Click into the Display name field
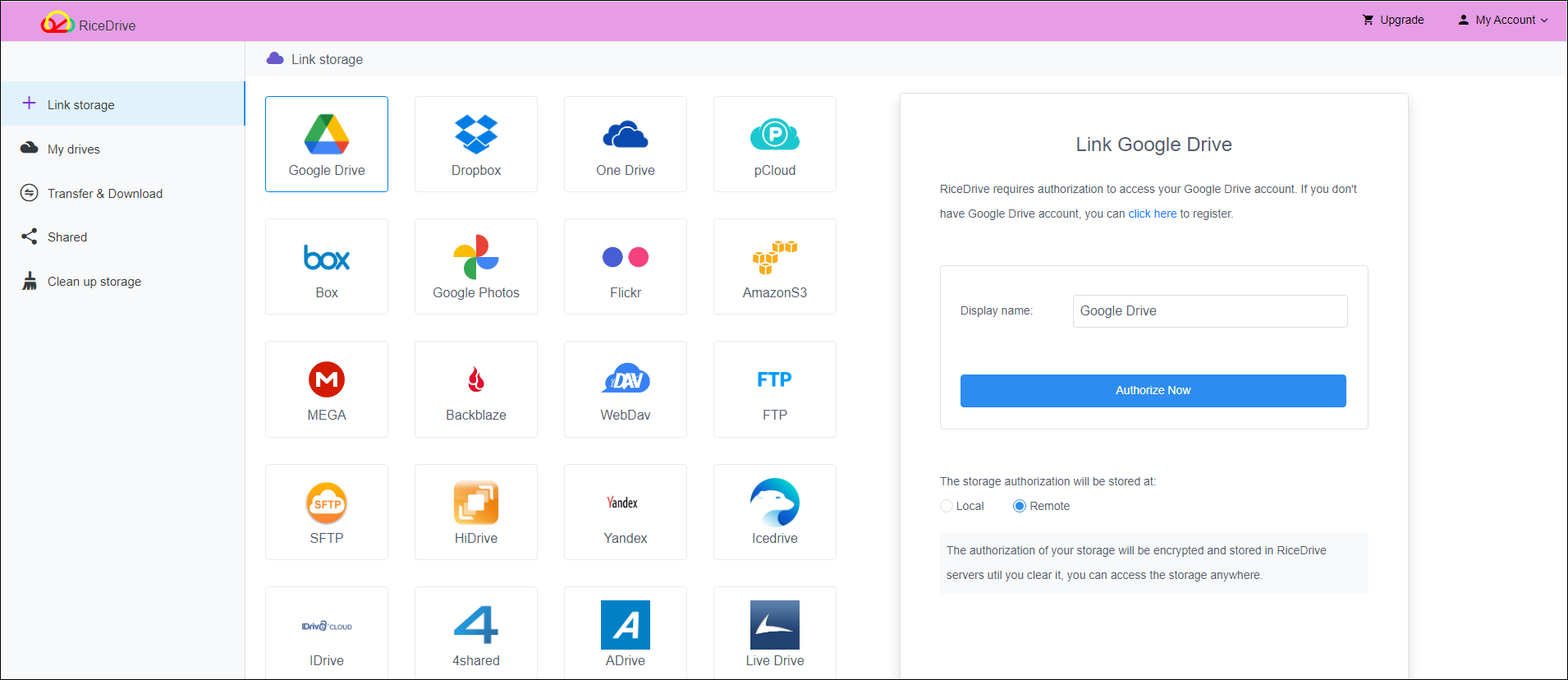 pos(1210,311)
